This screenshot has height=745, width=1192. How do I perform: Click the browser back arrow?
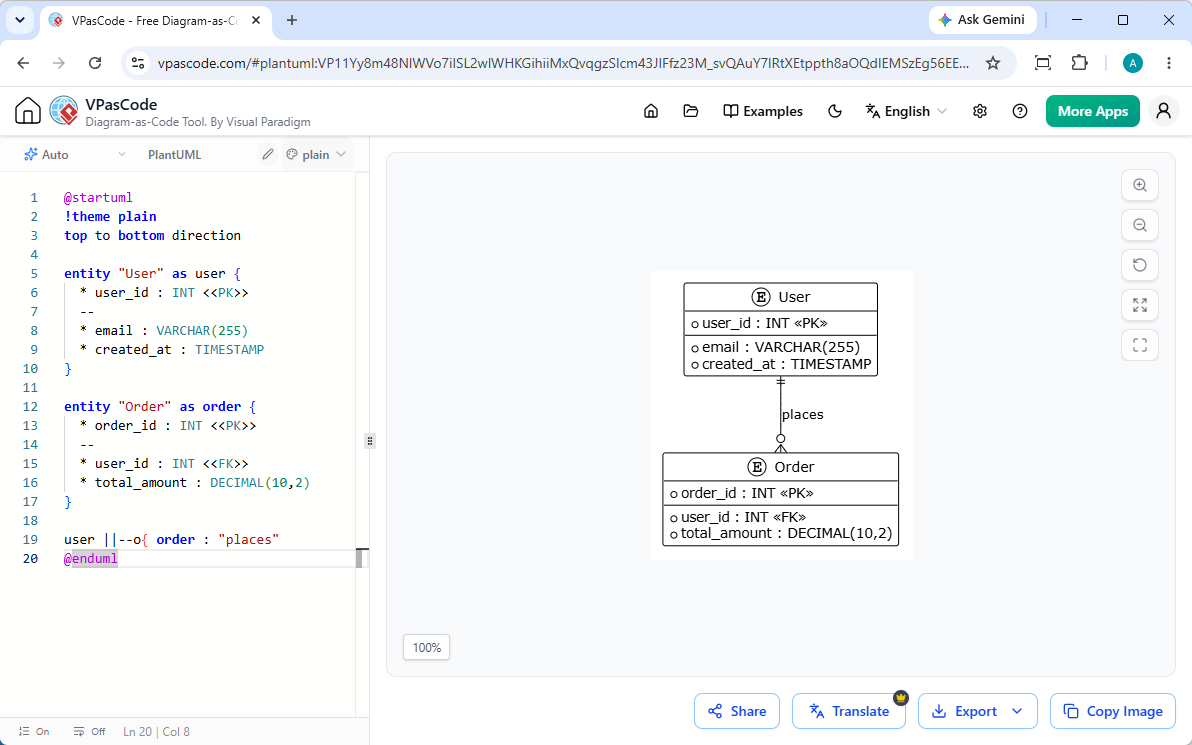tap(23, 63)
